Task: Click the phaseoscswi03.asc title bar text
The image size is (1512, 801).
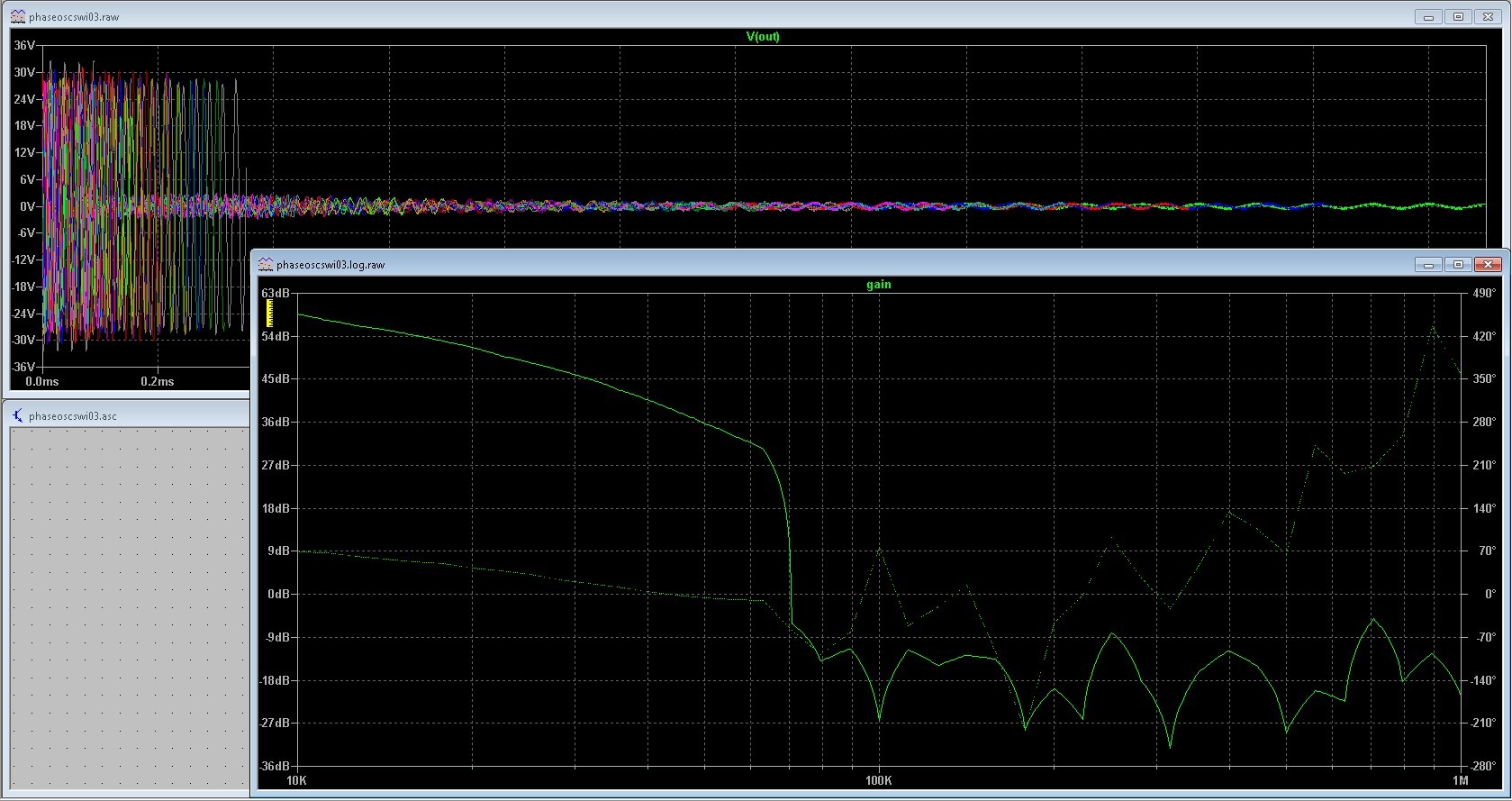Action: 73,416
